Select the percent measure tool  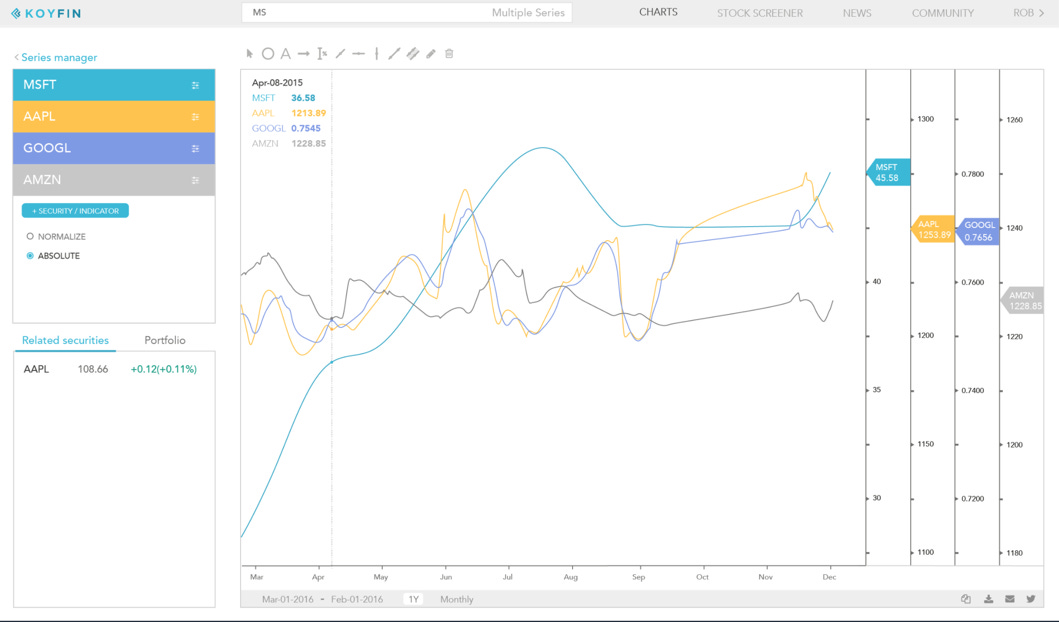coord(322,53)
